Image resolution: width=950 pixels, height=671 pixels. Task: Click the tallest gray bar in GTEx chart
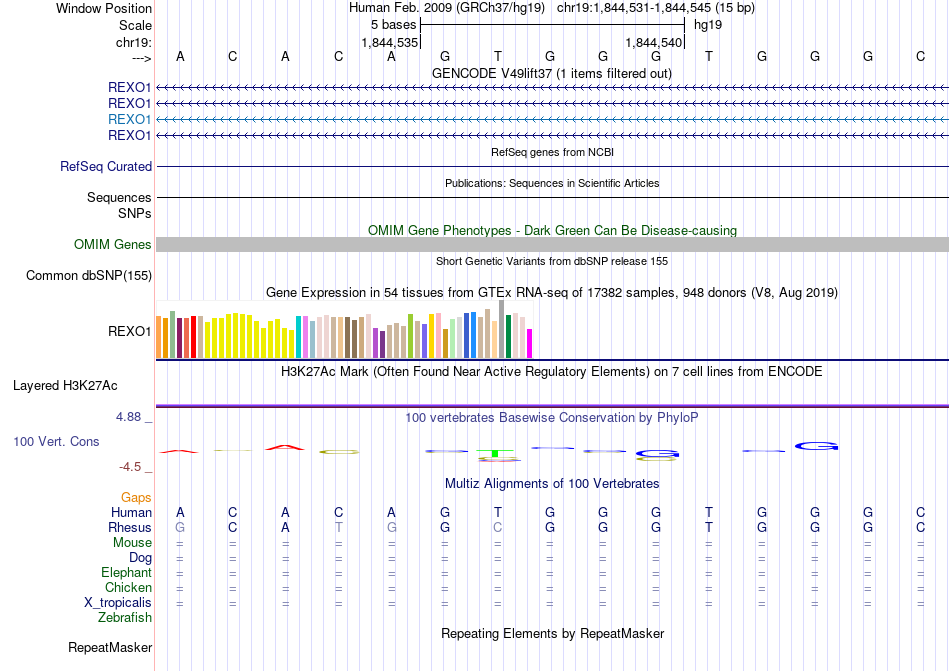(x=502, y=329)
